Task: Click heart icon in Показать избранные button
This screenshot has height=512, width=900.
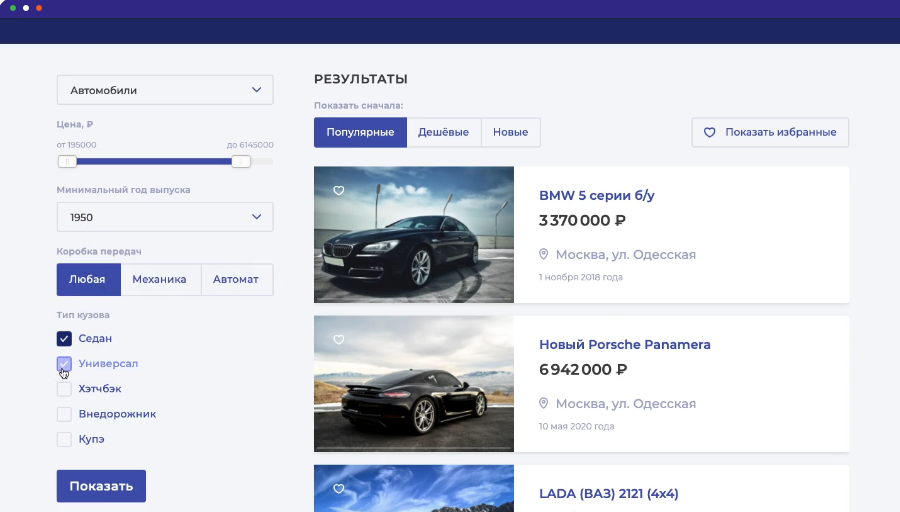Action: (x=710, y=132)
